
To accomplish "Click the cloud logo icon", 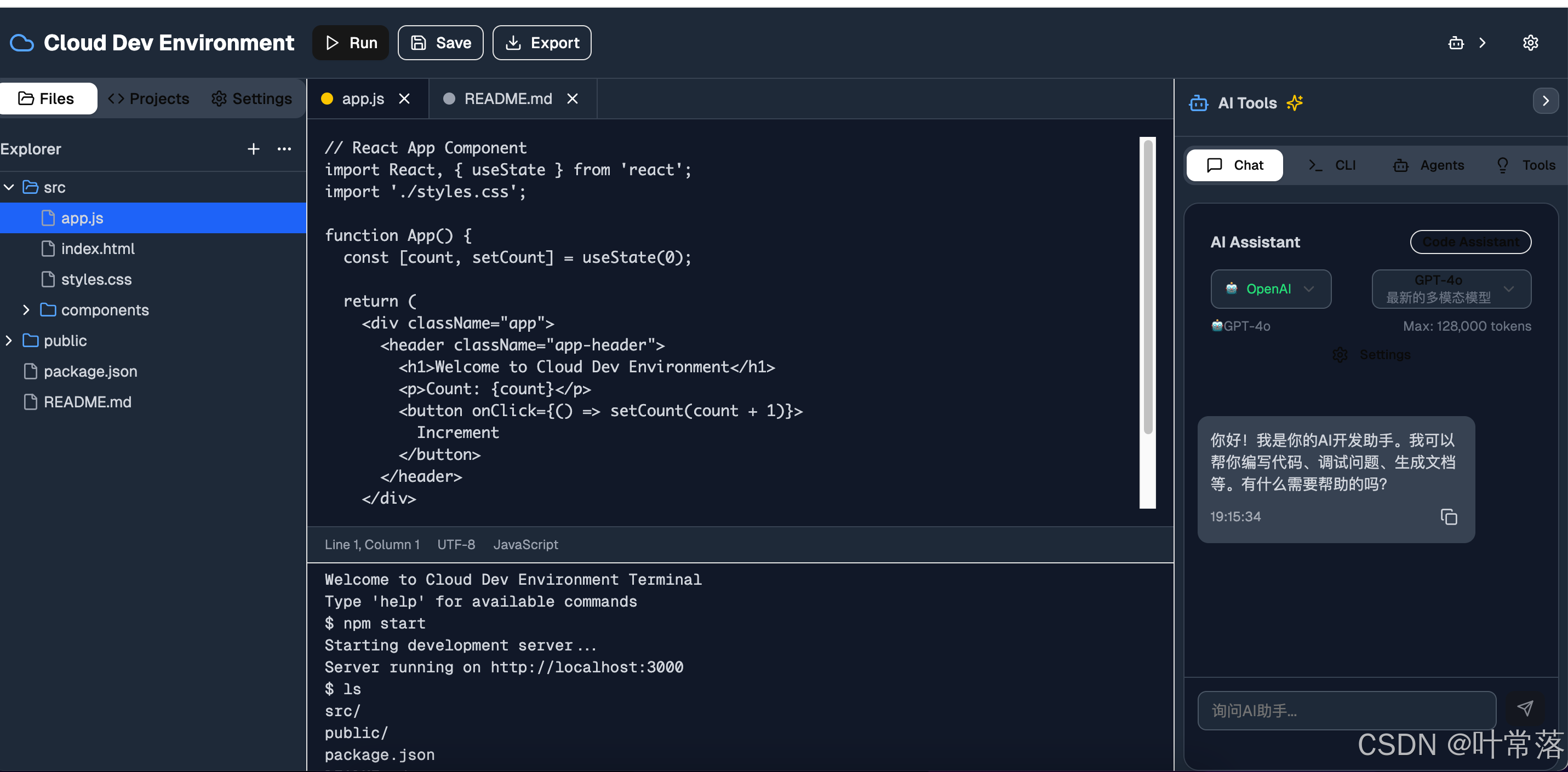I will coord(22,43).
